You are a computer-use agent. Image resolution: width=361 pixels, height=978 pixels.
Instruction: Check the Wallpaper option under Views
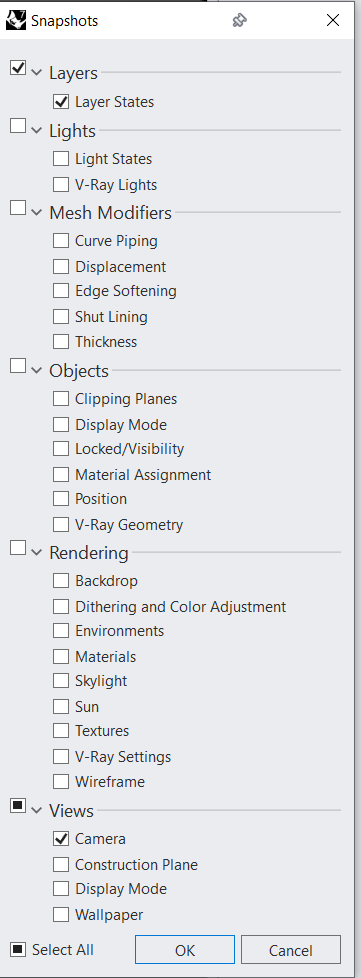point(60,915)
